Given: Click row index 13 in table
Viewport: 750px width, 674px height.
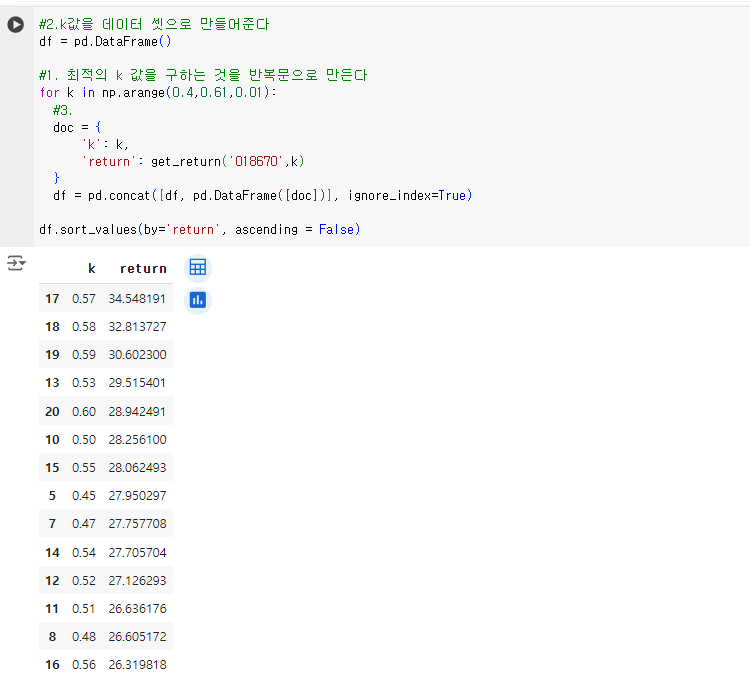Looking at the screenshot, I should tap(52, 383).
